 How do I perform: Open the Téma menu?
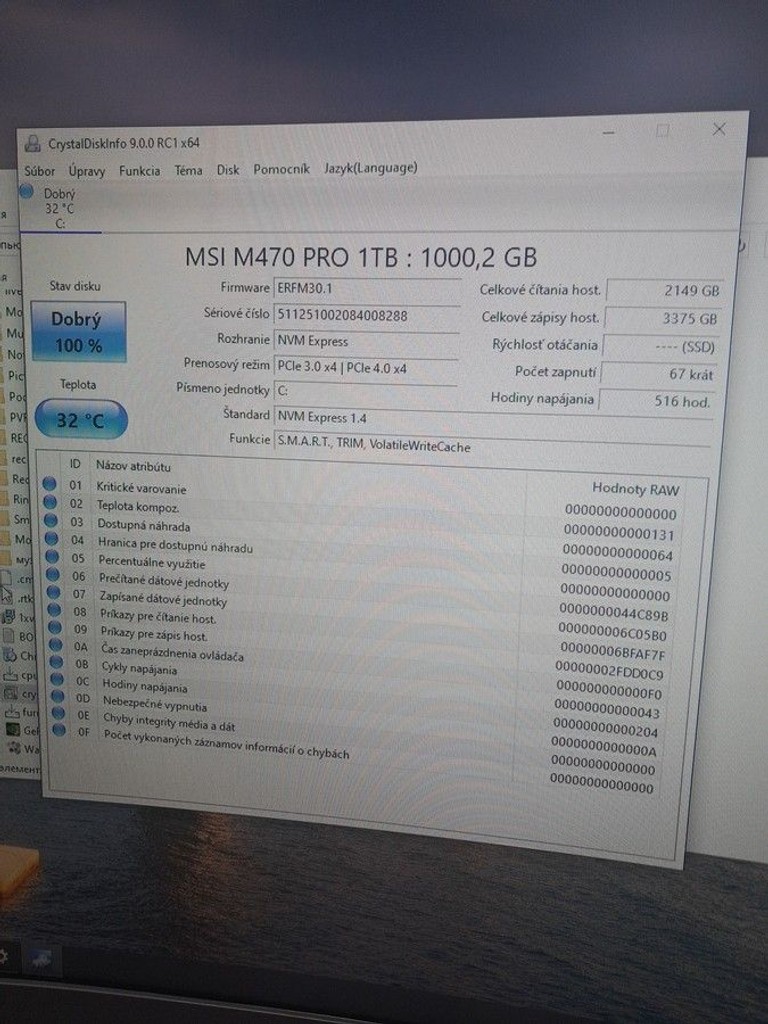(x=188, y=170)
